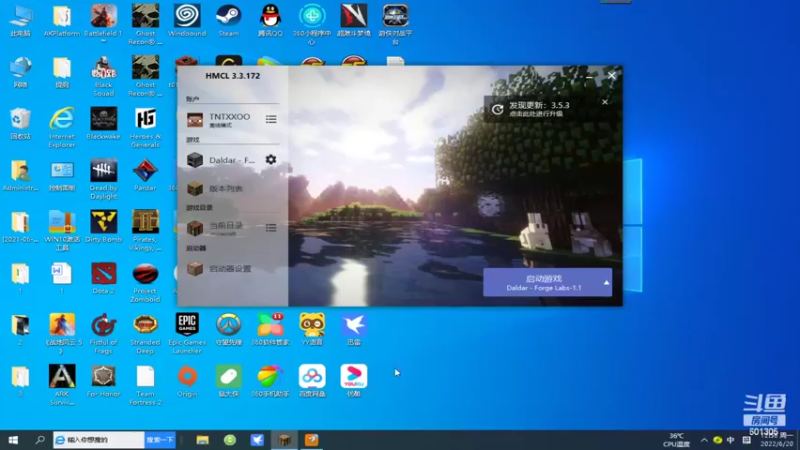Click the update found 3.5.3 notification
The width and height of the screenshot is (800, 450).
[x=539, y=108]
